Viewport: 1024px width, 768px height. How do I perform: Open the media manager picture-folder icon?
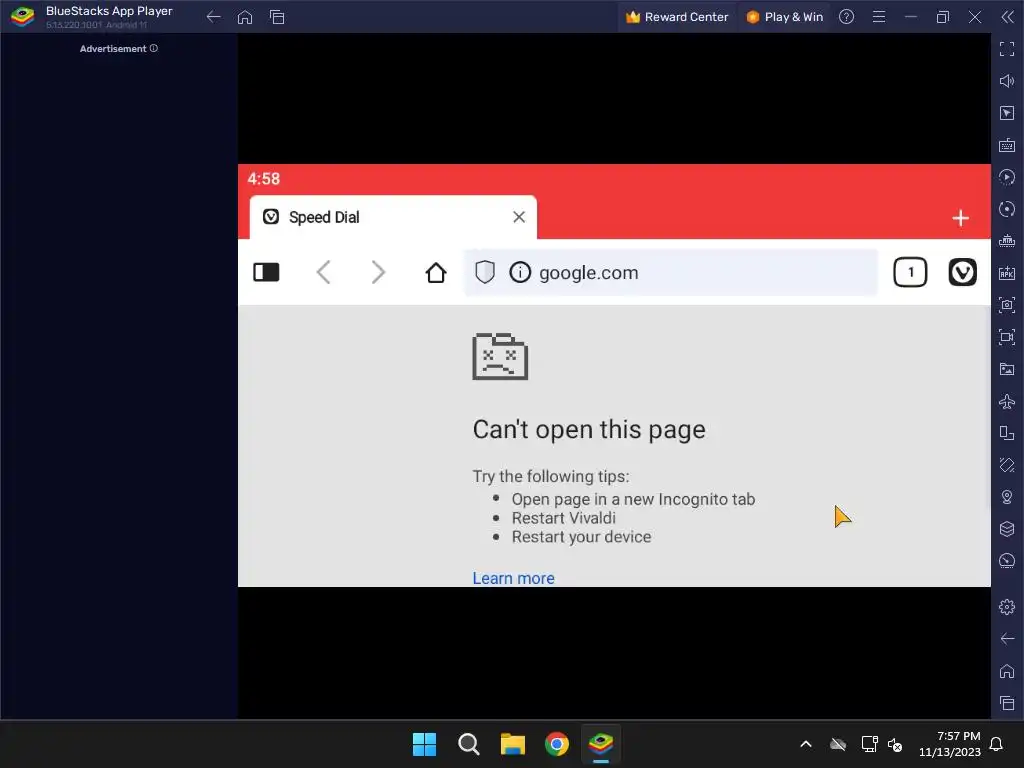click(1006, 369)
